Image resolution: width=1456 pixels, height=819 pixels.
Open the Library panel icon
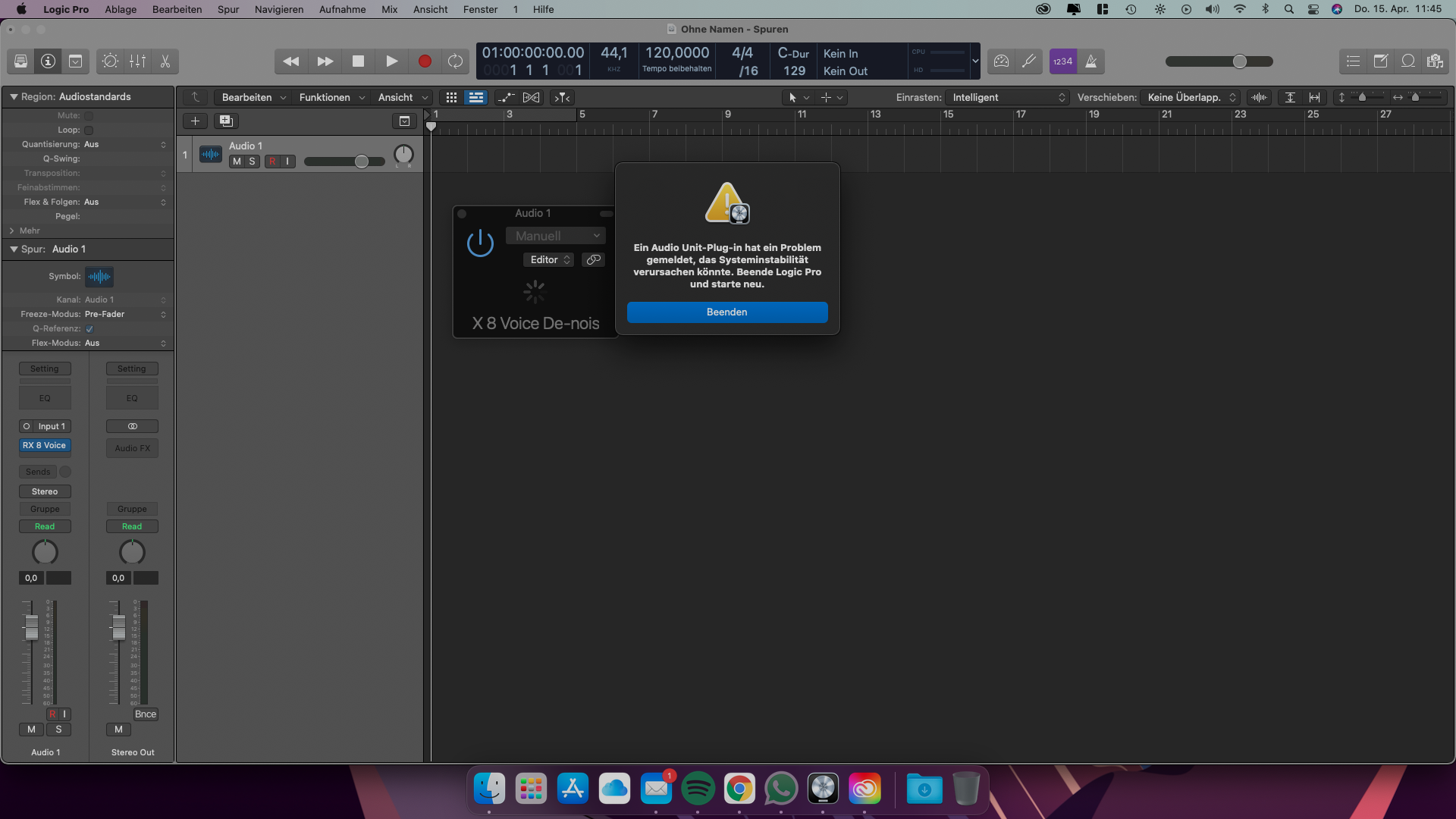point(21,61)
